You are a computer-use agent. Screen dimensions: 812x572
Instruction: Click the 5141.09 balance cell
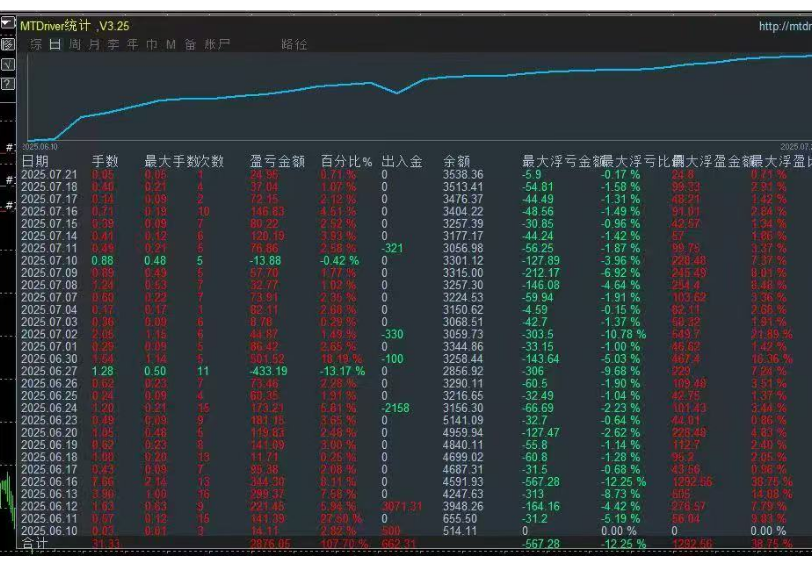point(463,420)
